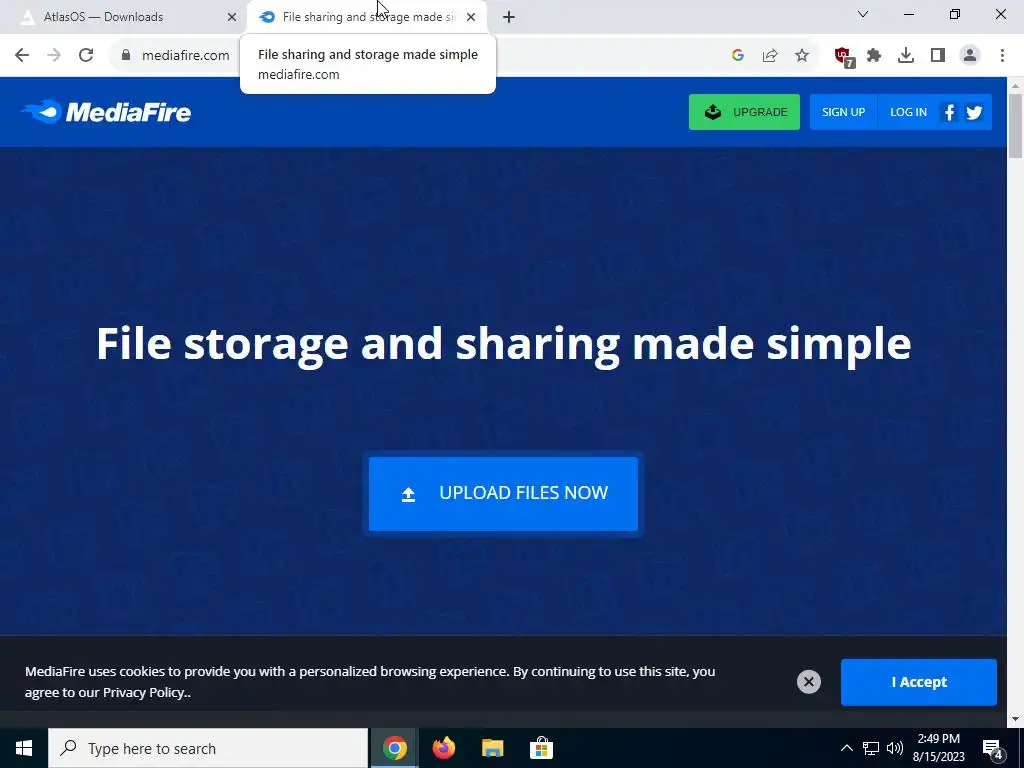
Task: Open the MediaFire logo home link
Action: point(106,112)
